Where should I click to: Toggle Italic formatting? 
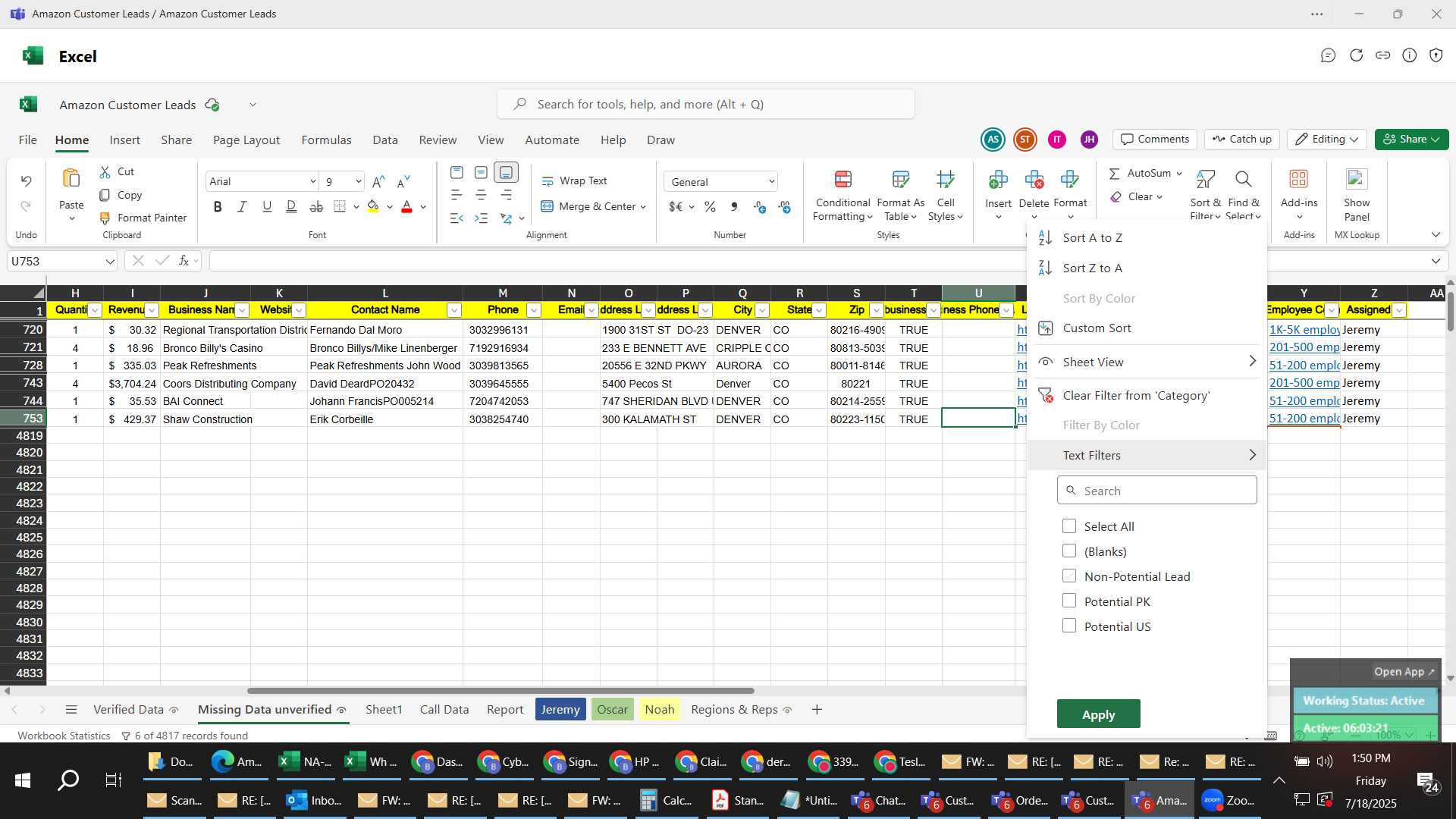click(x=242, y=206)
